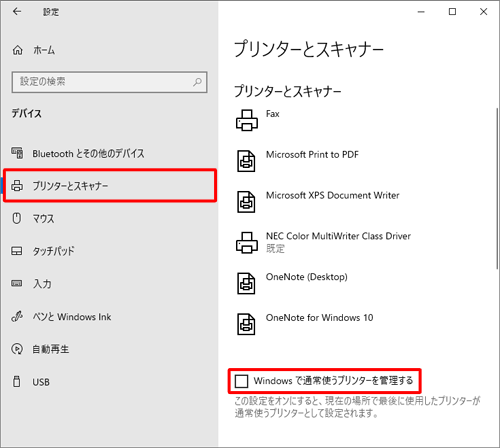Click the NEC Color MultiWriter printer icon

(x=247, y=243)
